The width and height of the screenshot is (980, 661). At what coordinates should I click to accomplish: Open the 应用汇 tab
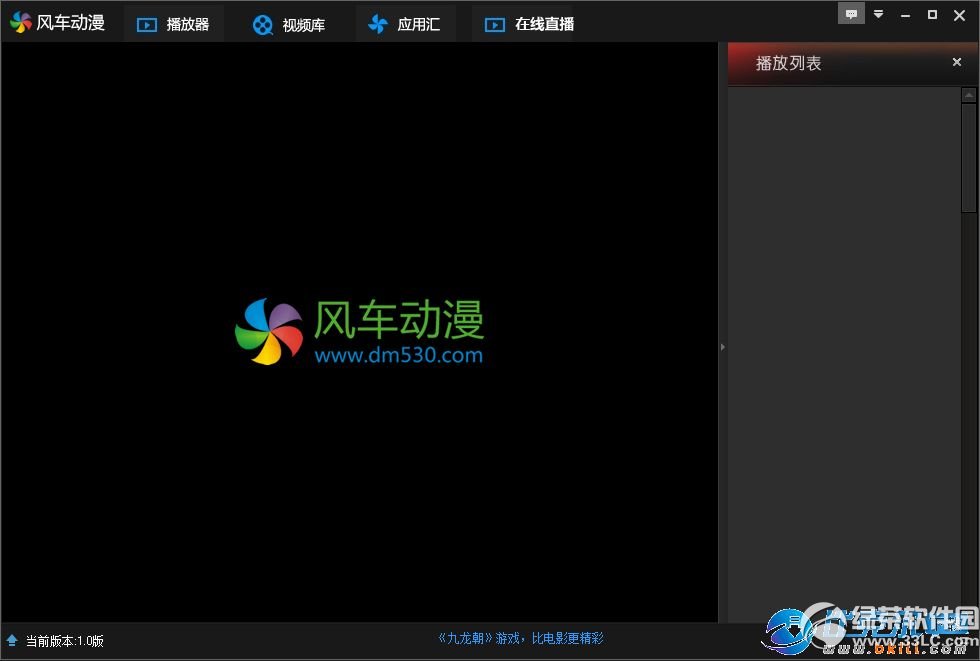(x=405, y=24)
